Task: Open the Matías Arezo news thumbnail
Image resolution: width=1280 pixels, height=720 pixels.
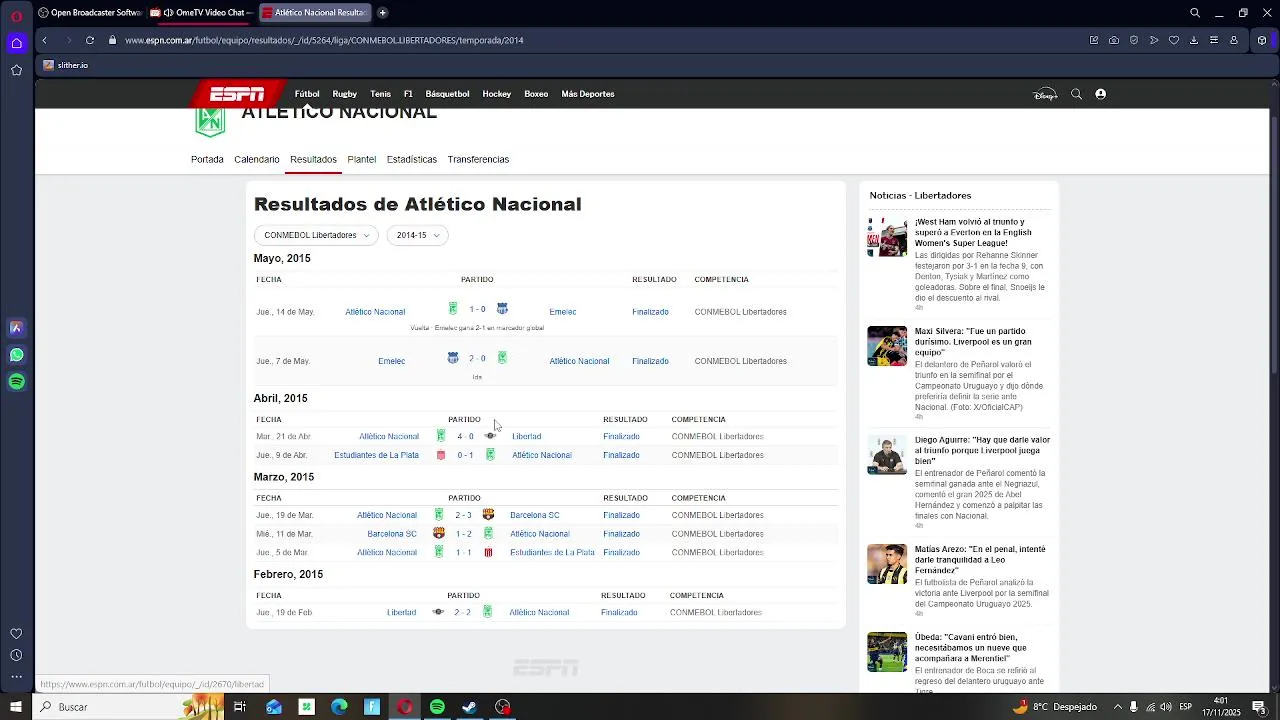Action: (887, 564)
